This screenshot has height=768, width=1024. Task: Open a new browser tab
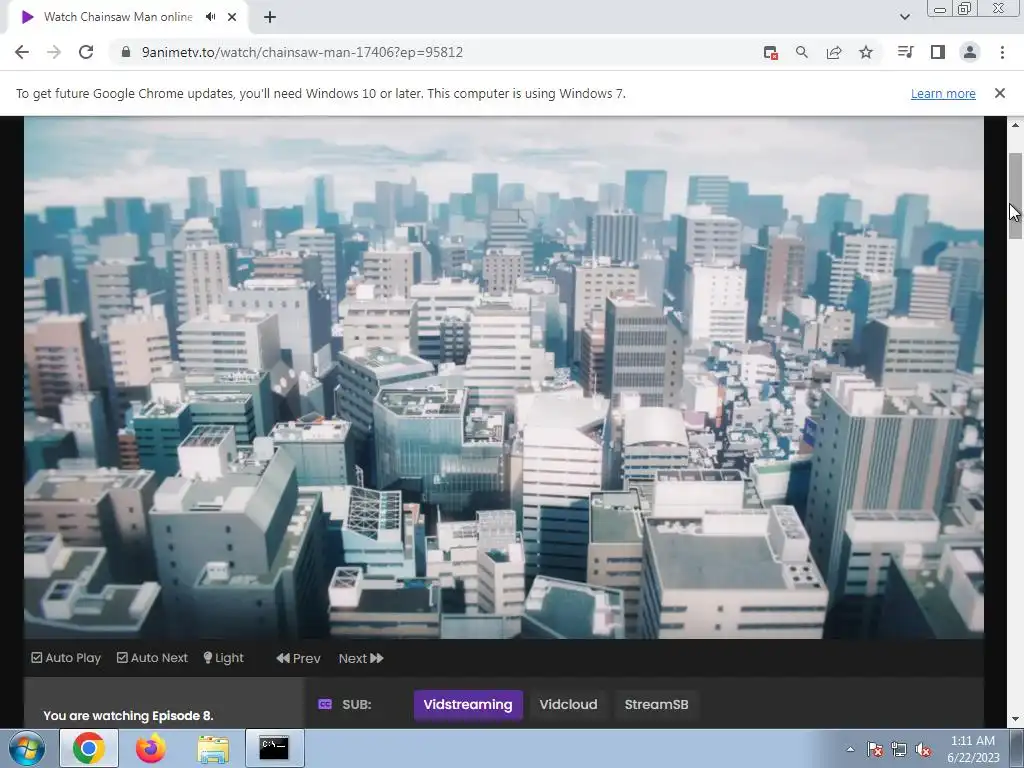pyautogui.click(x=270, y=17)
